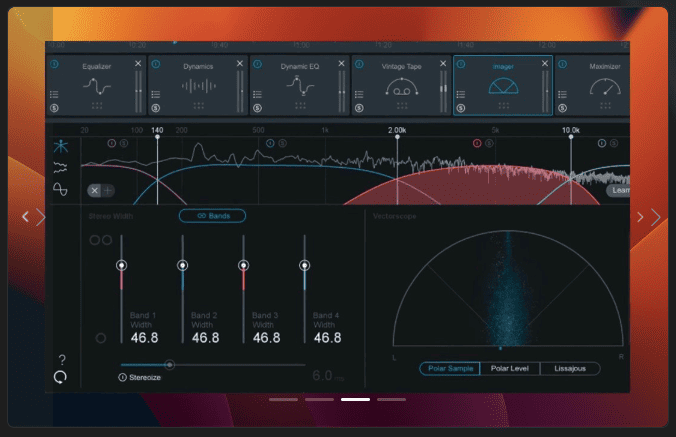This screenshot has height=437, width=676.
Task: Switch vectorscope to Polar Sample
Action: point(450,368)
